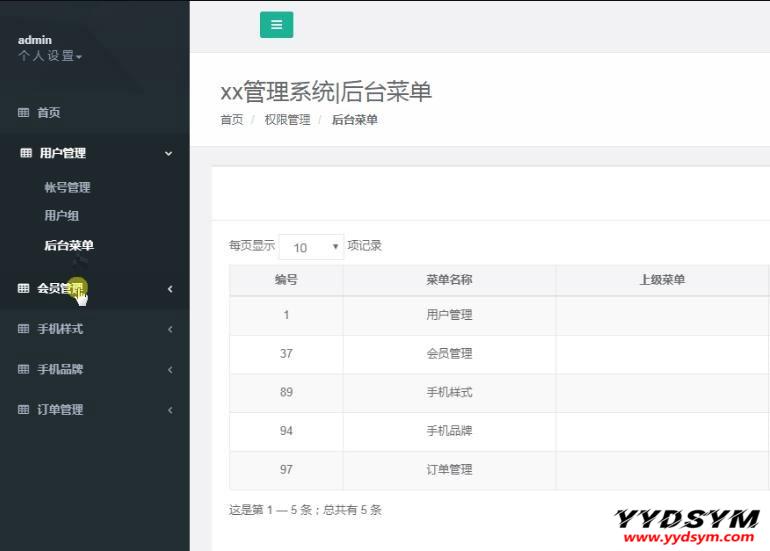770x551 pixels.
Task: Click 后台菜单 breadcrumb text
Action: click(355, 120)
